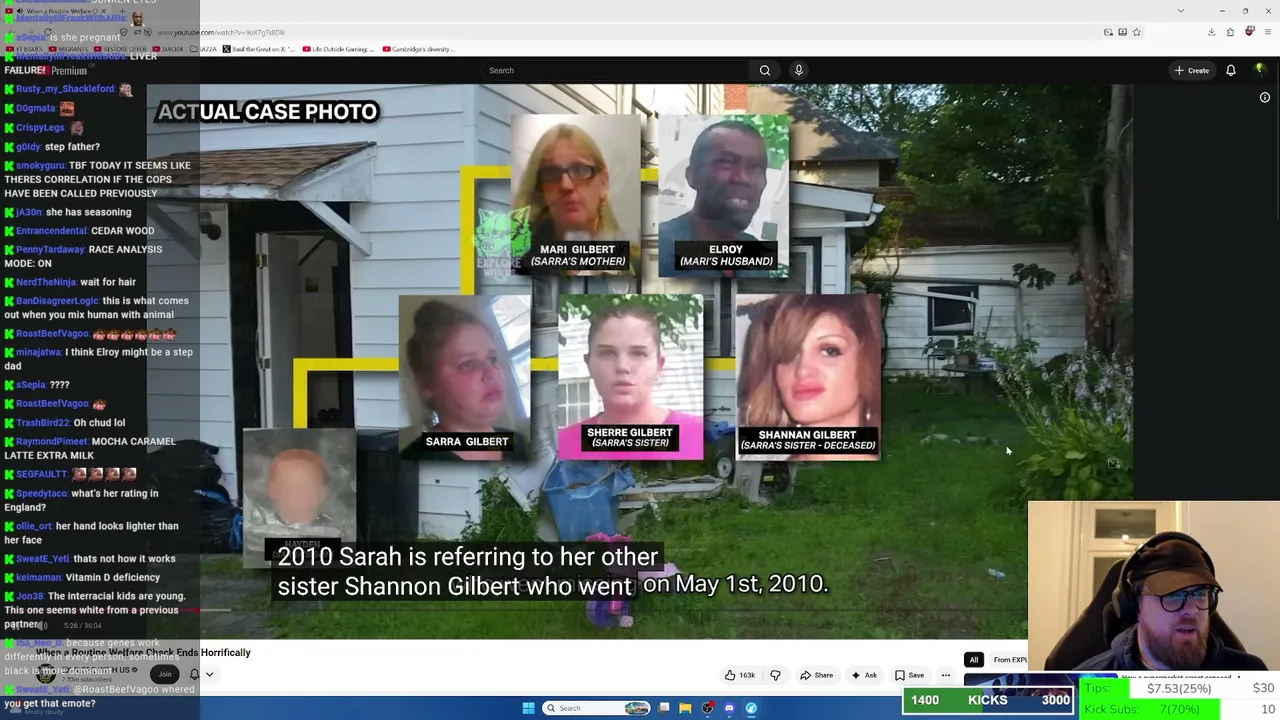Open the more actions ellipsis menu
The width and height of the screenshot is (1280, 720).
click(x=945, y=675)
